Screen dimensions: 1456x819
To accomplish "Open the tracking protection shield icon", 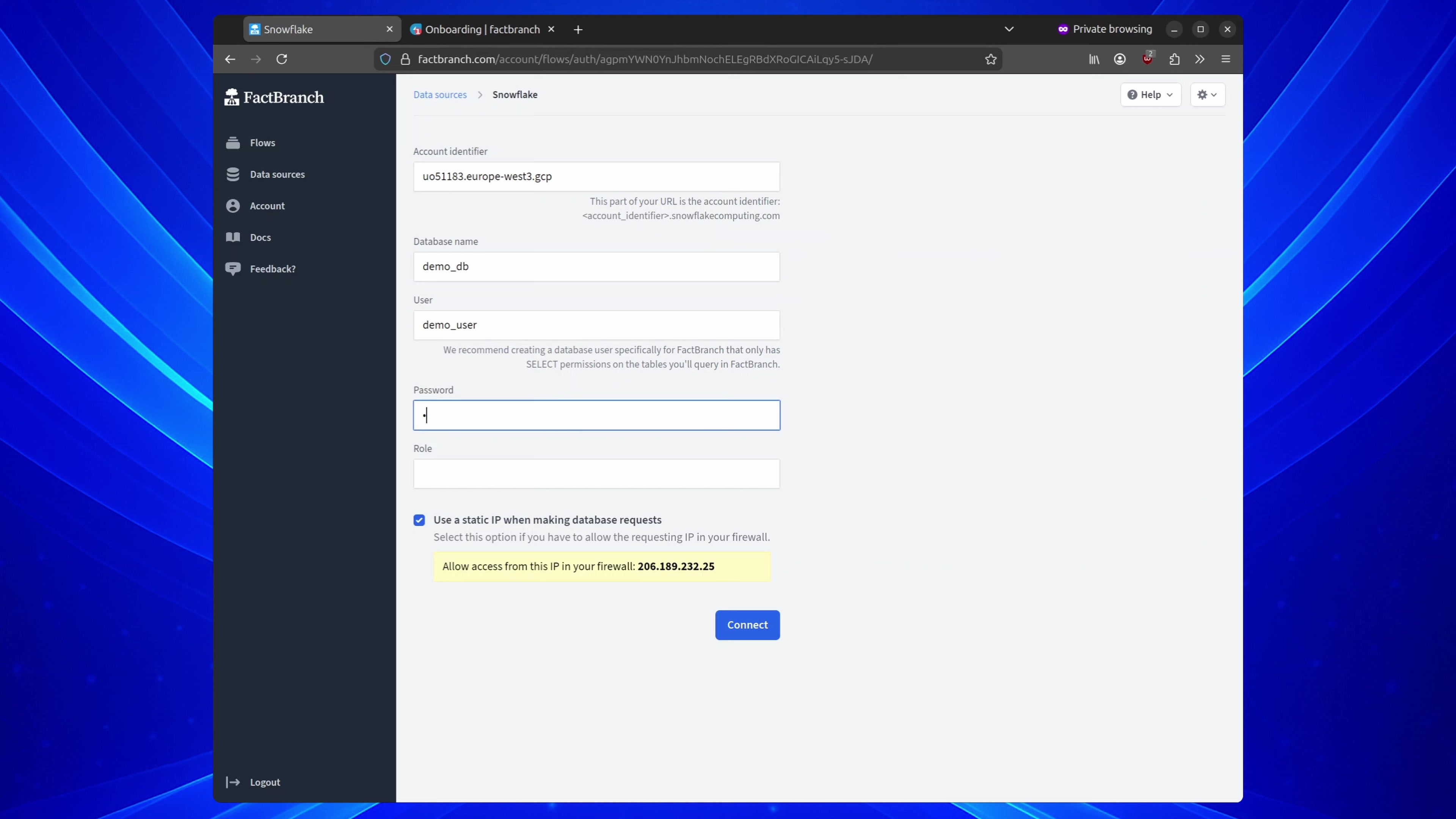I will (386, 59).
